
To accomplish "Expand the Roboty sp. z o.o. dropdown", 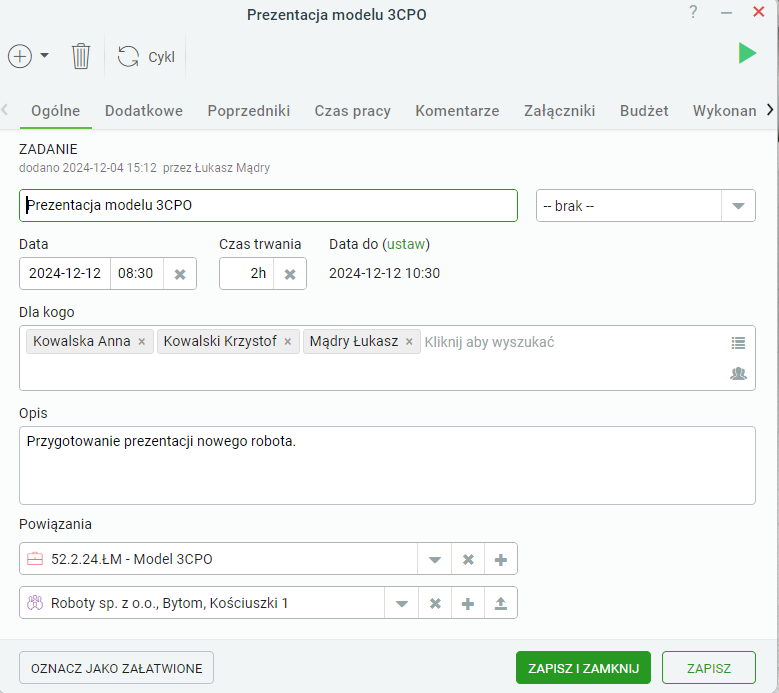I will click(402, 604).
